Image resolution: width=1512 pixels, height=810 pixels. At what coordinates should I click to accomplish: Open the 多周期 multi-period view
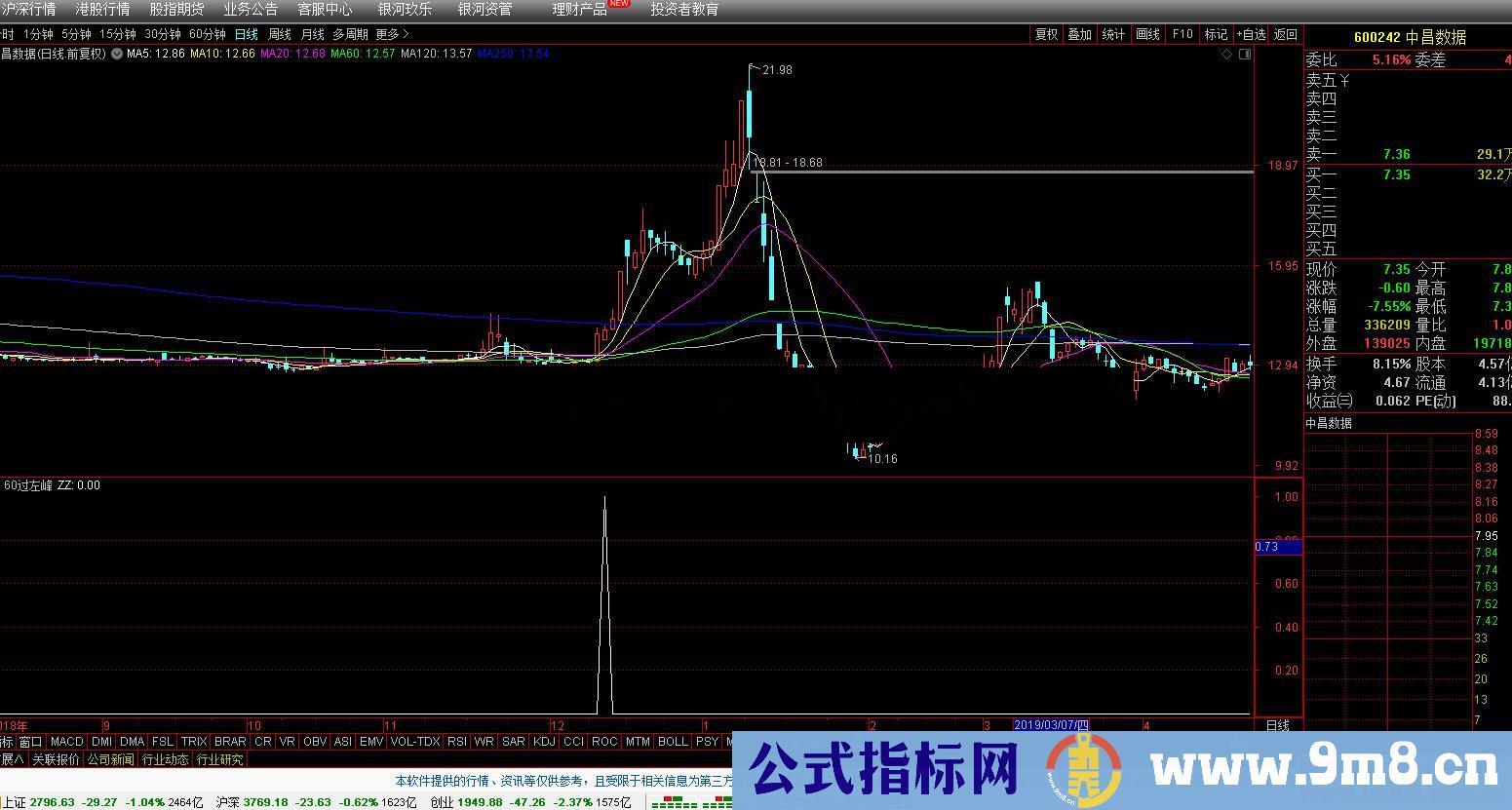(351, 34)
